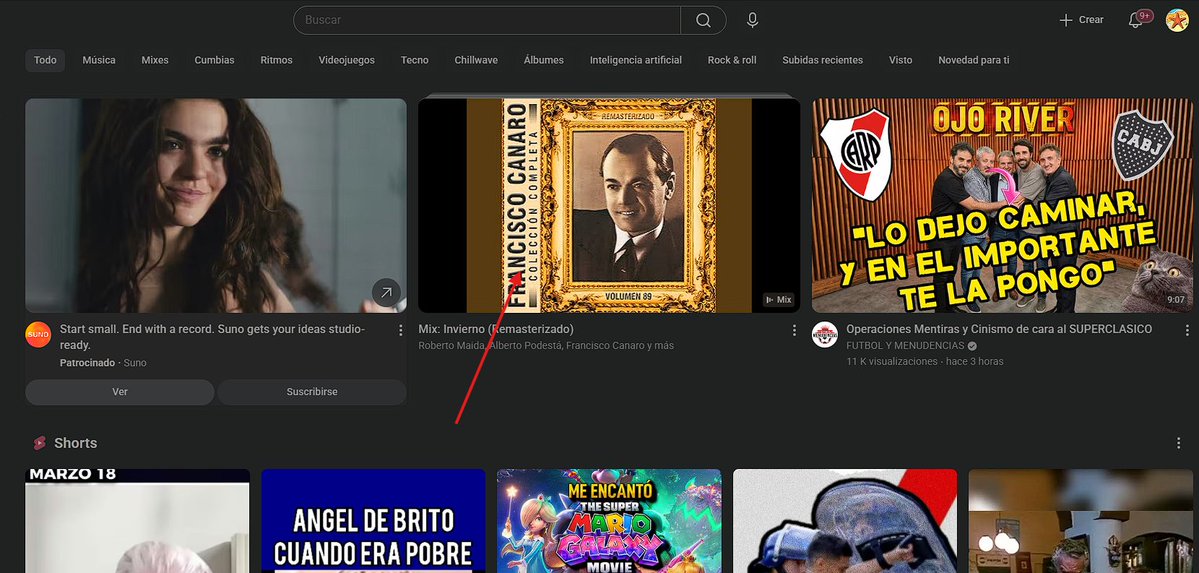
Task: Open the MARZO 18 short
Action: 138,521
